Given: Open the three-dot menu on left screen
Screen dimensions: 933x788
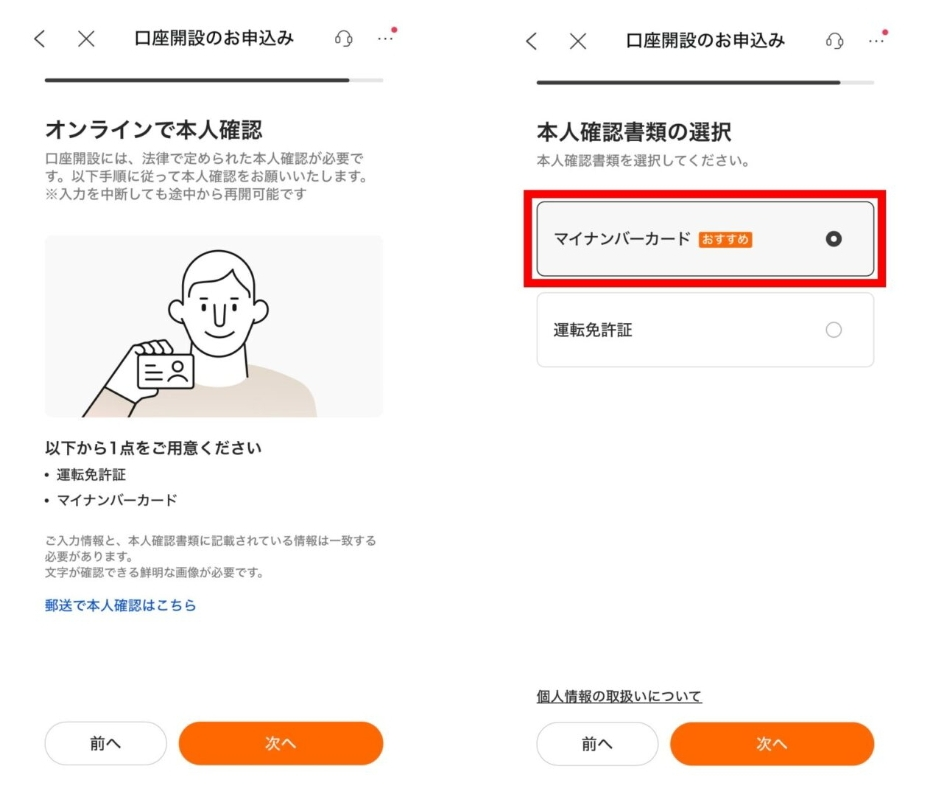Looking at the screenshot, I should tap(385, 39).
